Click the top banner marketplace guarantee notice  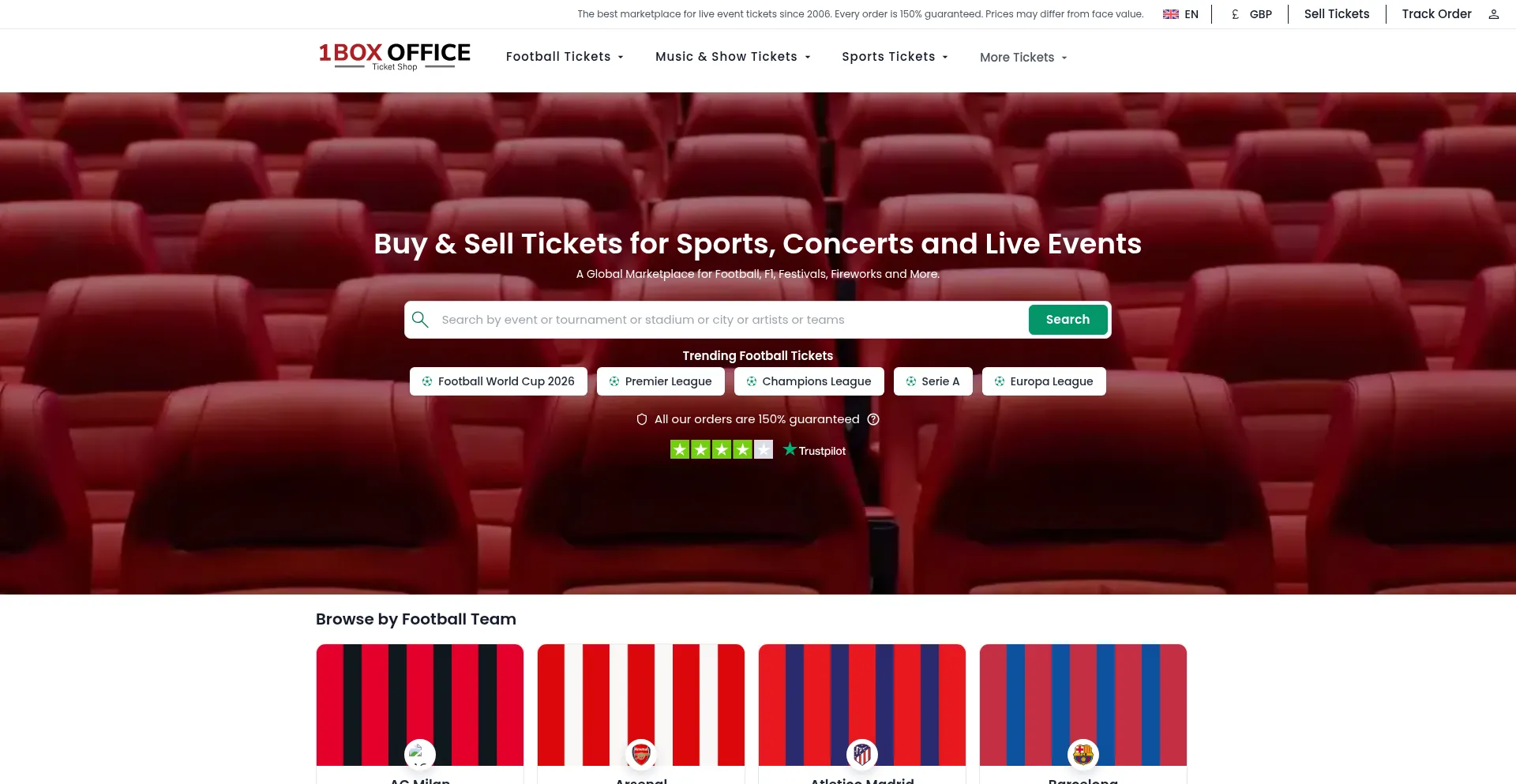(x=861, y=14)
